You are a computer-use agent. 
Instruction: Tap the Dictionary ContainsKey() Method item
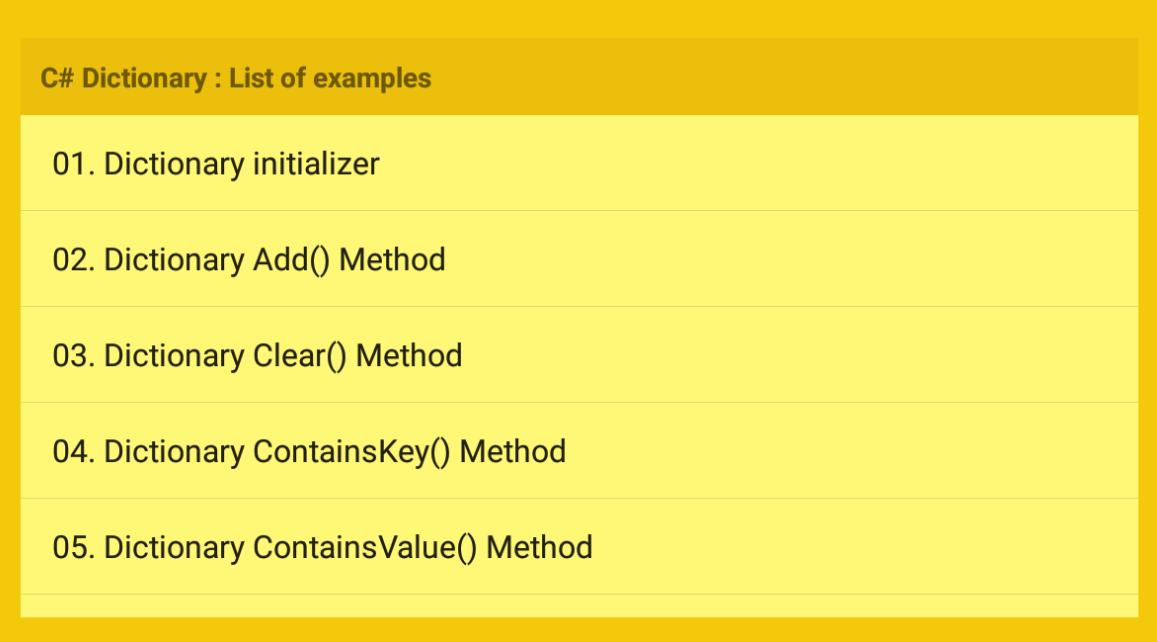pyautogui.click(x=309, y=452)
